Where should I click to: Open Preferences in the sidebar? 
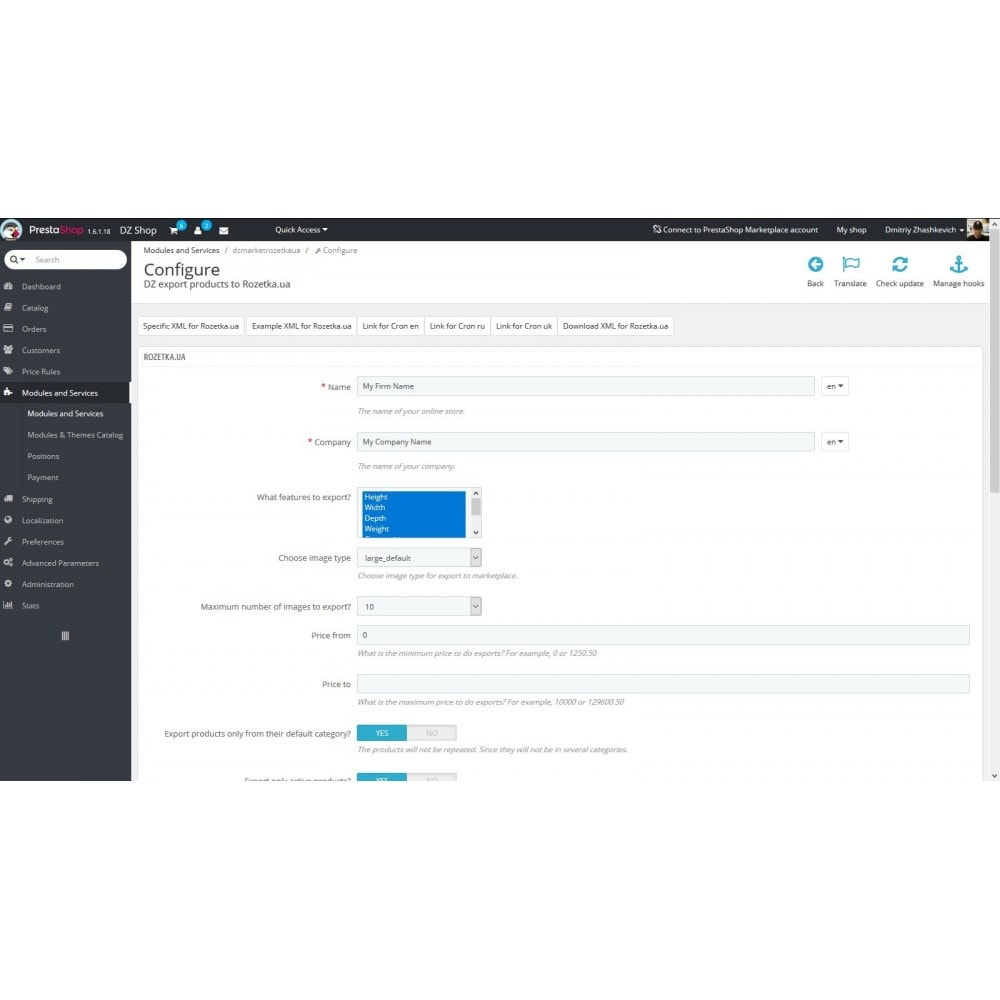tap(43, 542)
